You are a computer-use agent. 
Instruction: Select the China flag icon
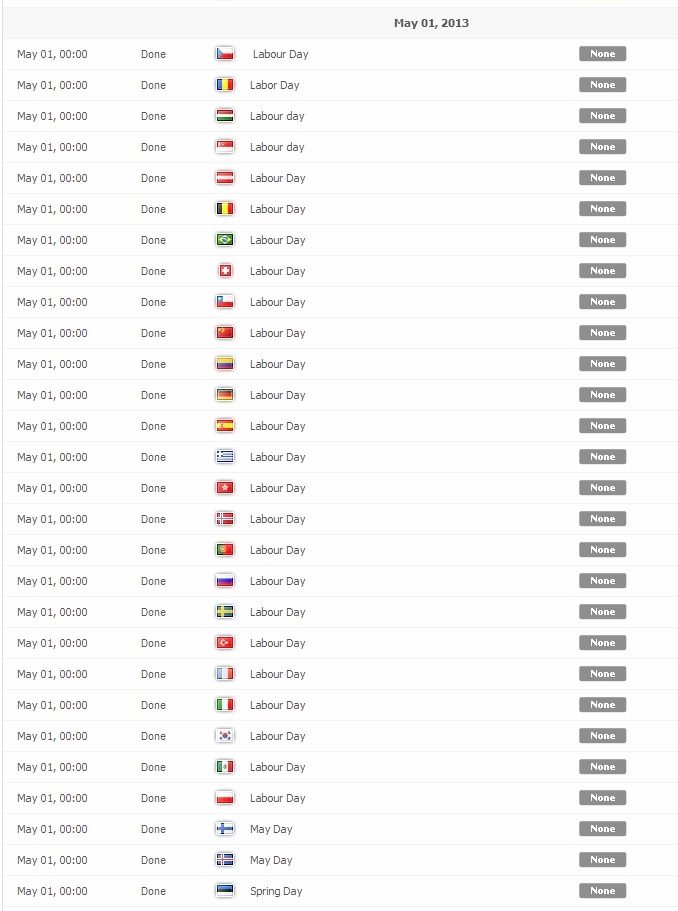(x=225, y=333)
